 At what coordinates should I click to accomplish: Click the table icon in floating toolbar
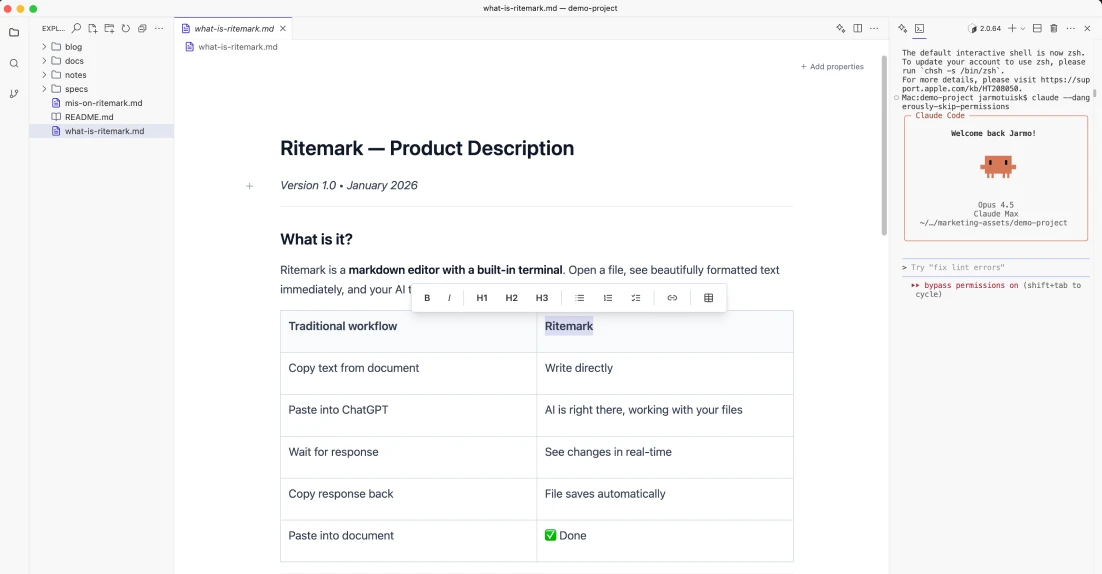pyautogui.click(x=709, y=298)
